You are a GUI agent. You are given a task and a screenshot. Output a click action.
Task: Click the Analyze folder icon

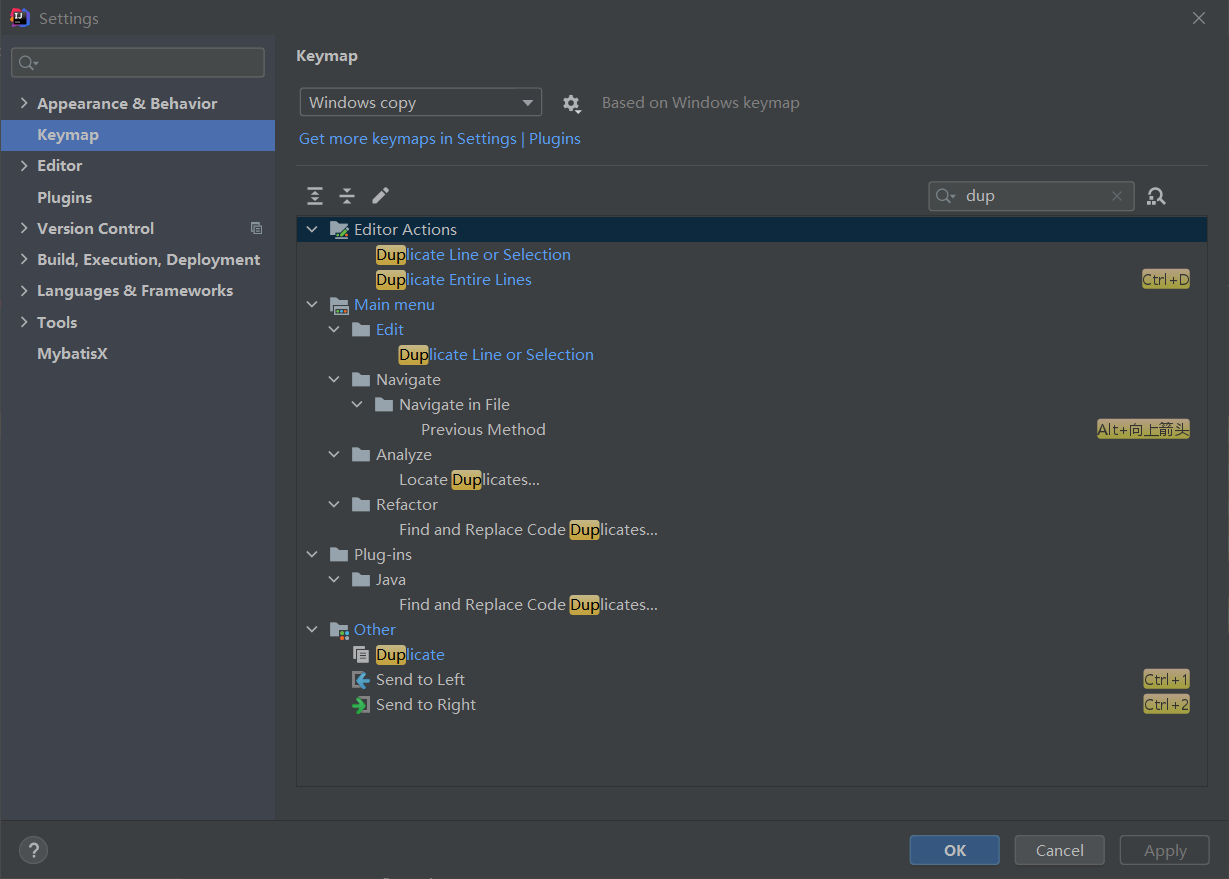click(x=361, y=454)
